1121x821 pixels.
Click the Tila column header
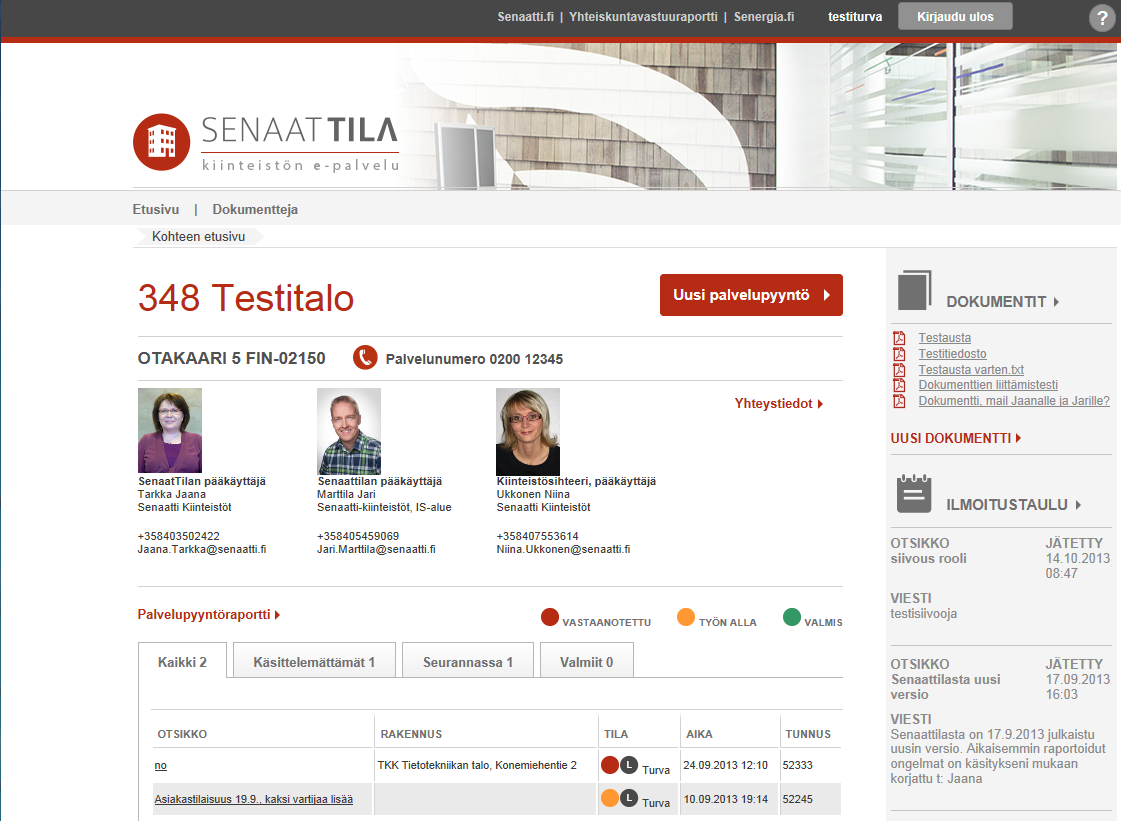tap(616, 734)
